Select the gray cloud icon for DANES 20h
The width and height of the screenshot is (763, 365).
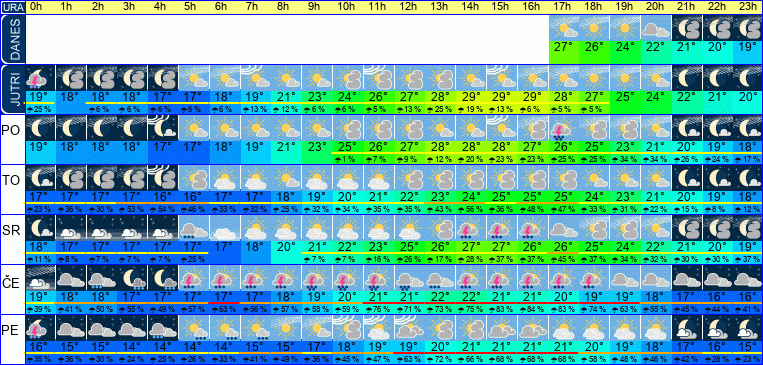point(656,28)
